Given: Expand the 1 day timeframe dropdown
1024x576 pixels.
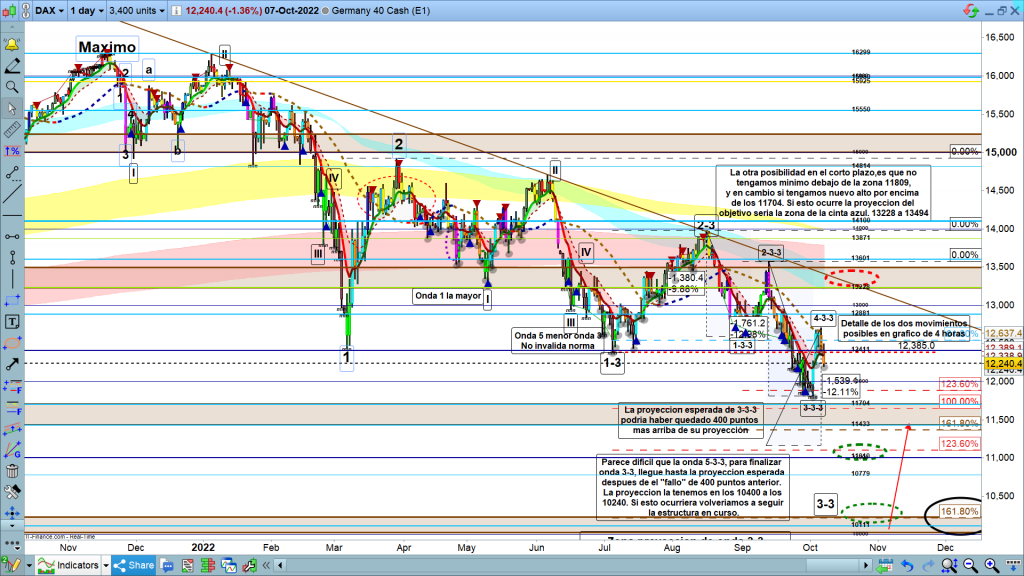Looking at the screenshot, I should [97, 9].
